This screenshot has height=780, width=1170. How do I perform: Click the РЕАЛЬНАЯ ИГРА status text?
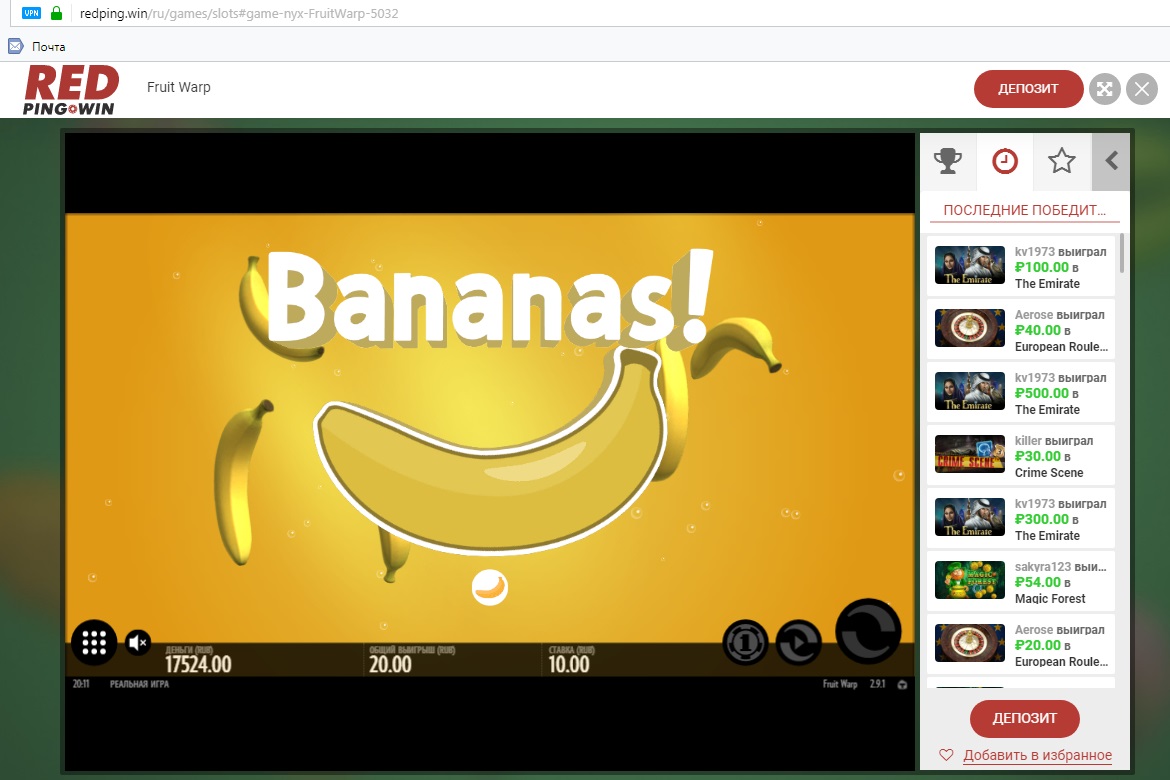pos(140,684)
